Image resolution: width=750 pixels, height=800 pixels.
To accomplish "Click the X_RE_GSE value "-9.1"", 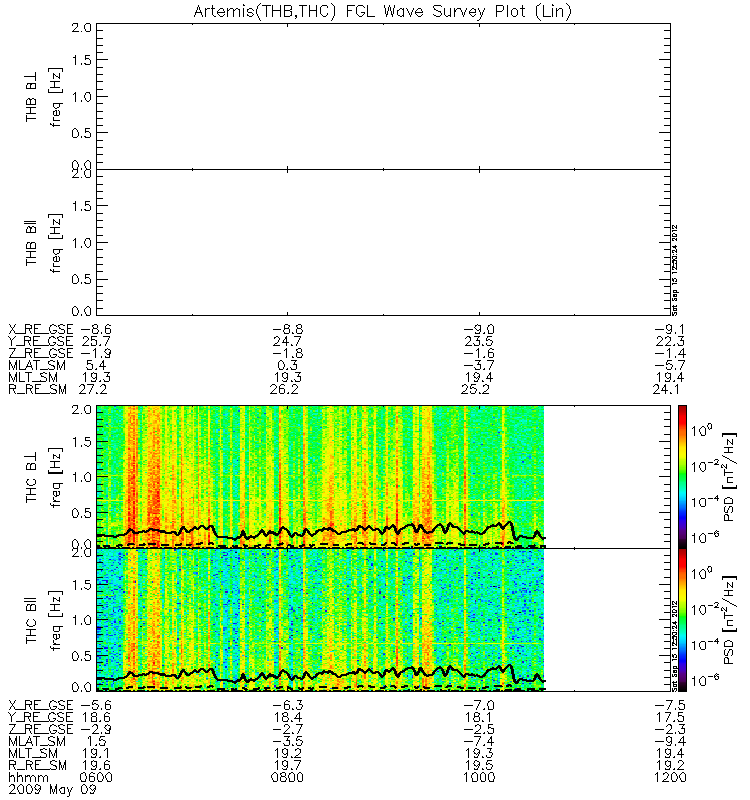I will click(669, 329).
